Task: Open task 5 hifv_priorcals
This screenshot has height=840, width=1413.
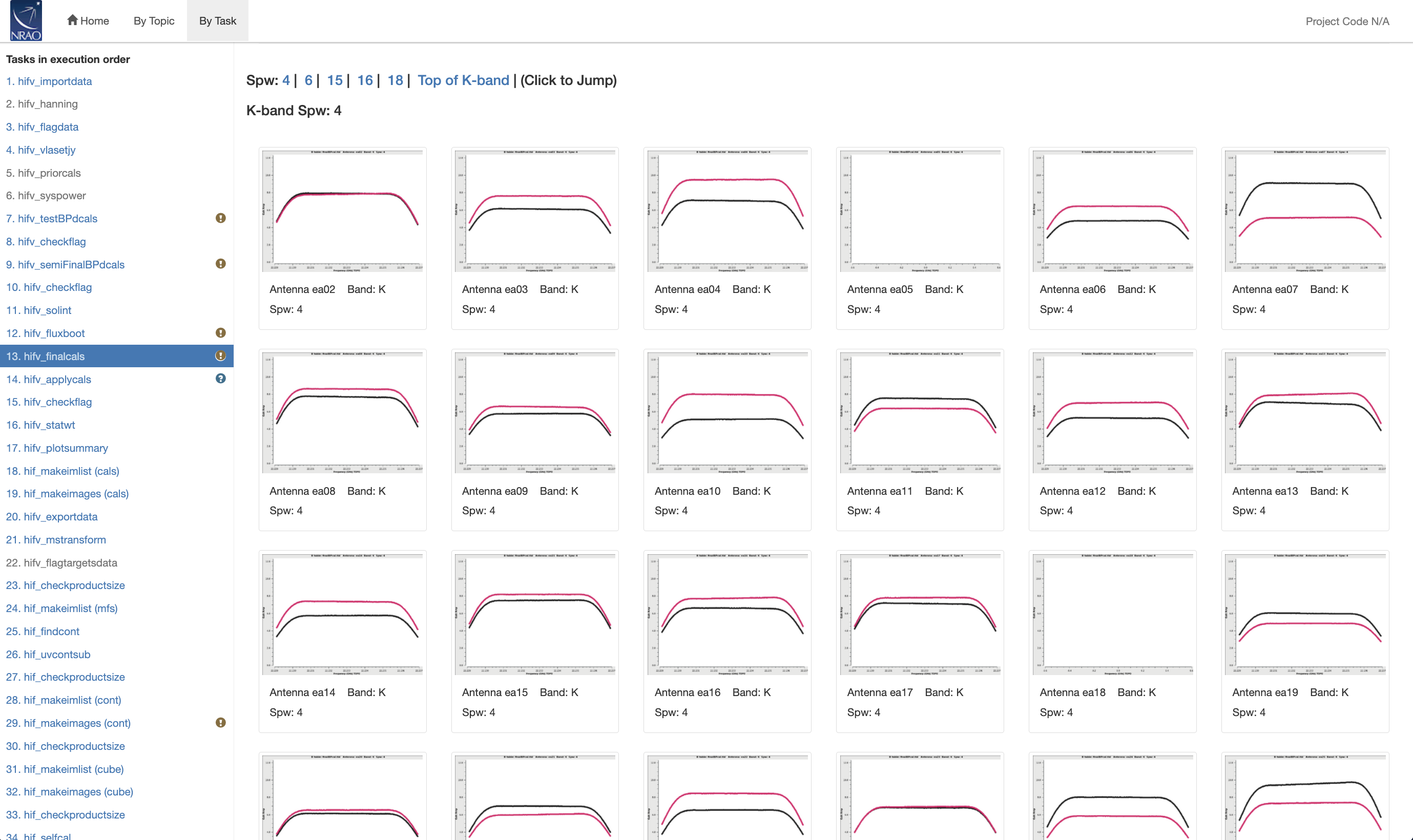Action: [x=44, y=173]
